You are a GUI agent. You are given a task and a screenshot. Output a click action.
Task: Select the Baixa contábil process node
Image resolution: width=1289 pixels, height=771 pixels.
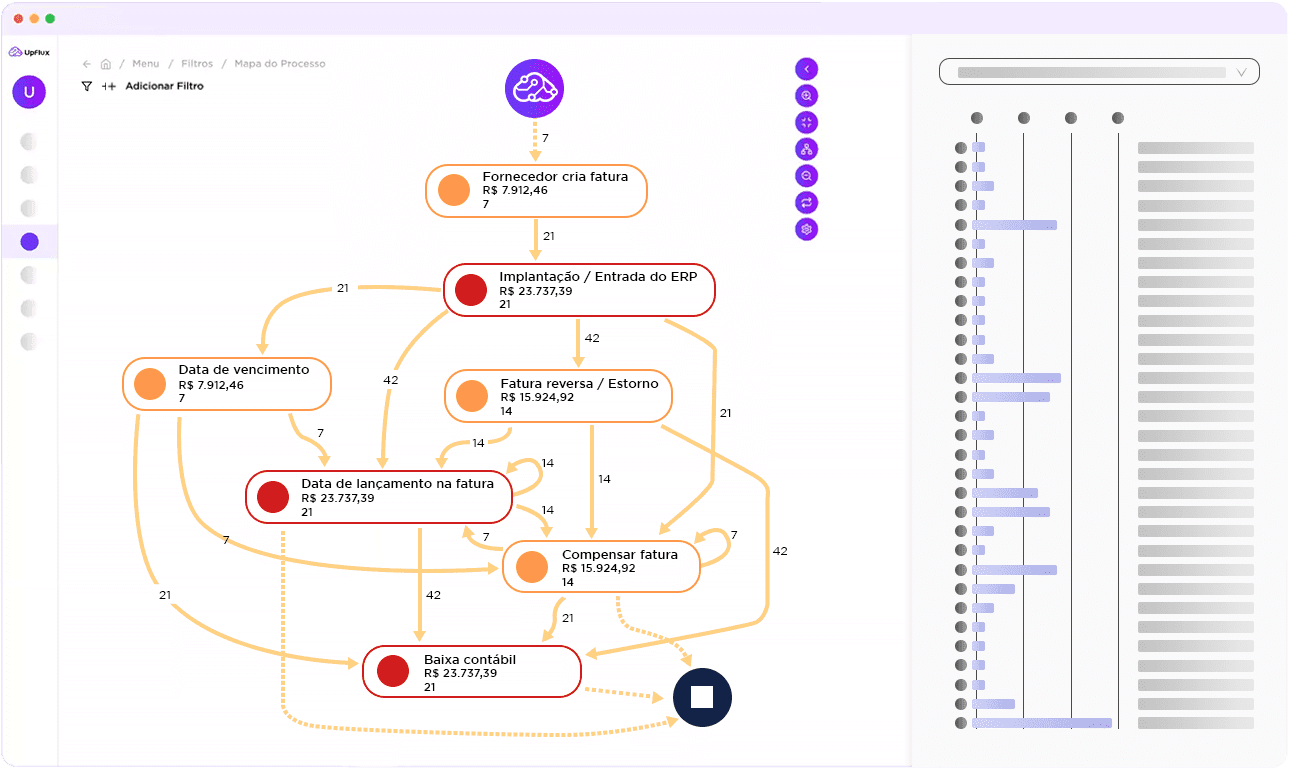[471, 671]
